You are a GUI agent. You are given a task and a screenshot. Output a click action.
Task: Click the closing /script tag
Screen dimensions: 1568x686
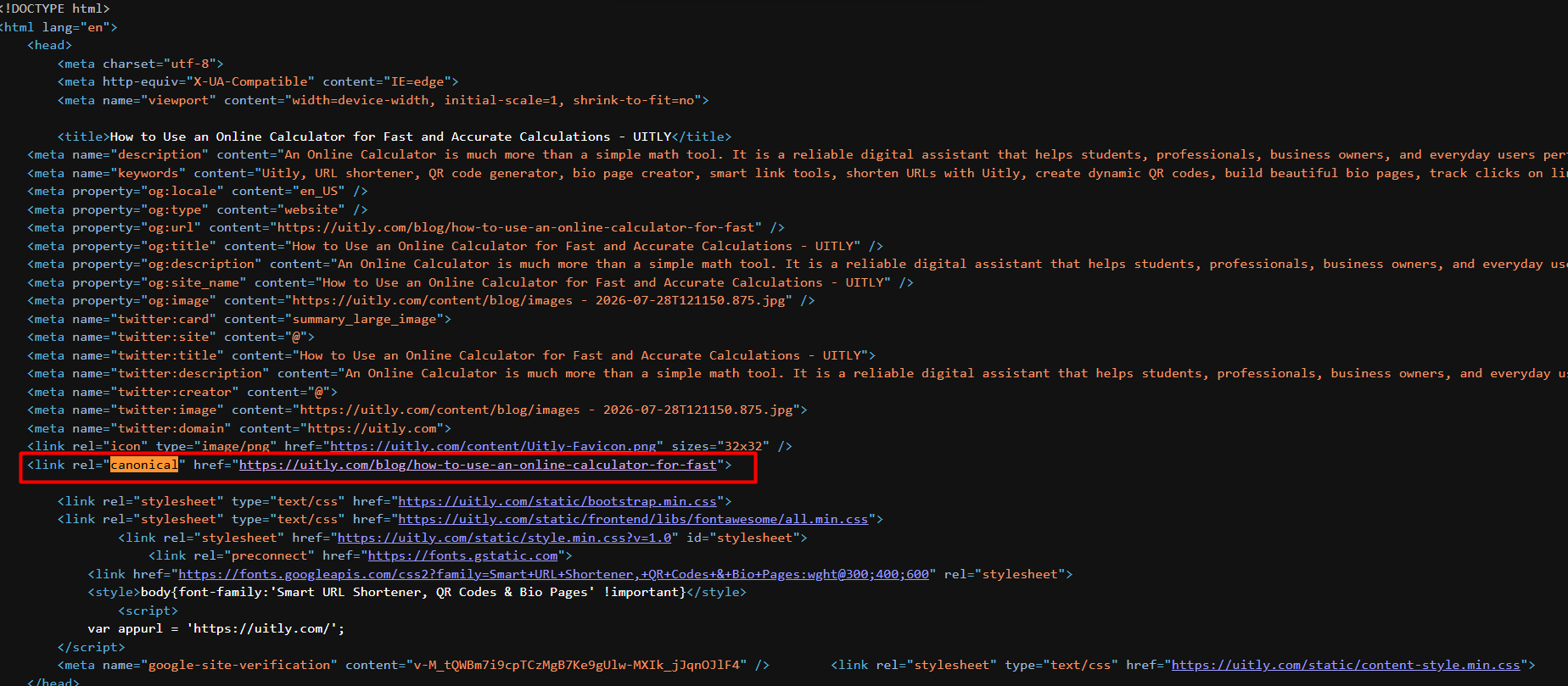(92, 647)
